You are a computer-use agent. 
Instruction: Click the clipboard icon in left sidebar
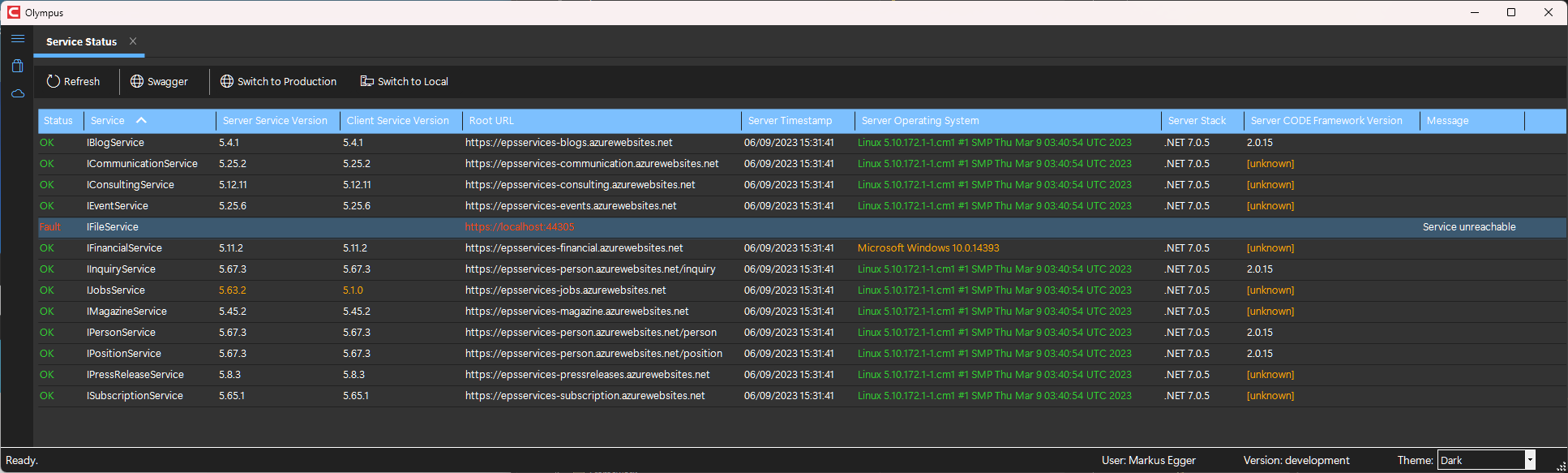pyautogui.click(x=17, y=66)
